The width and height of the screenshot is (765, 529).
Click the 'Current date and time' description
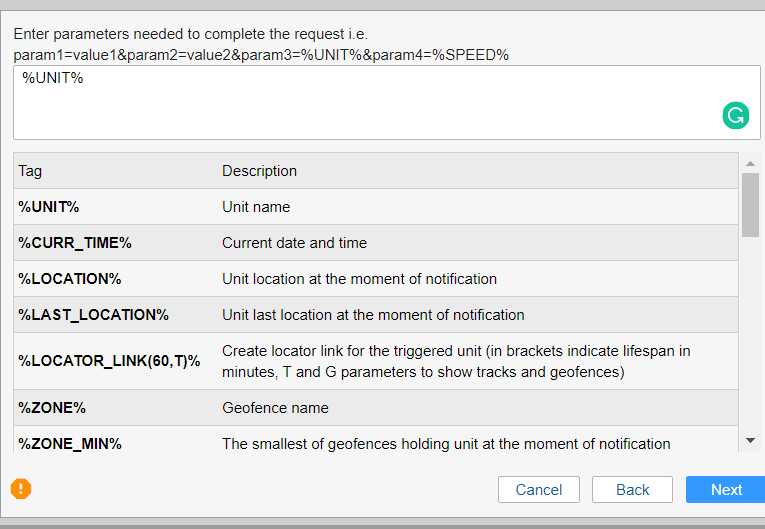point(294,243)
